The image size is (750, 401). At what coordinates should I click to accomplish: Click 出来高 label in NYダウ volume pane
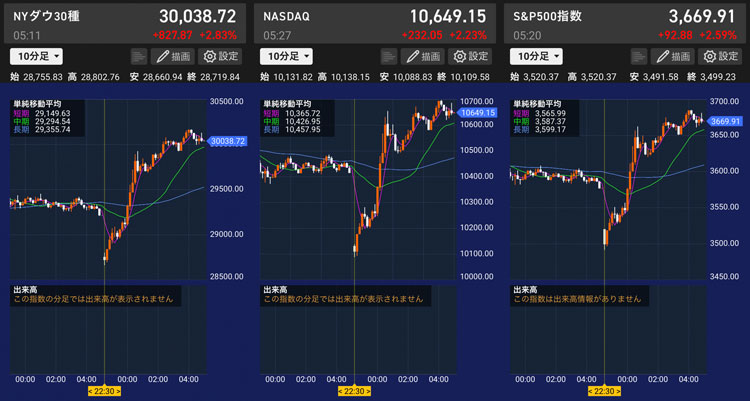click(25, 290)
